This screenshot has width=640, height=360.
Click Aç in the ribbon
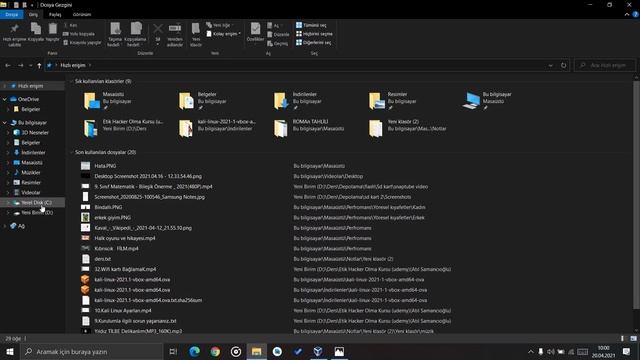[274, 25]
